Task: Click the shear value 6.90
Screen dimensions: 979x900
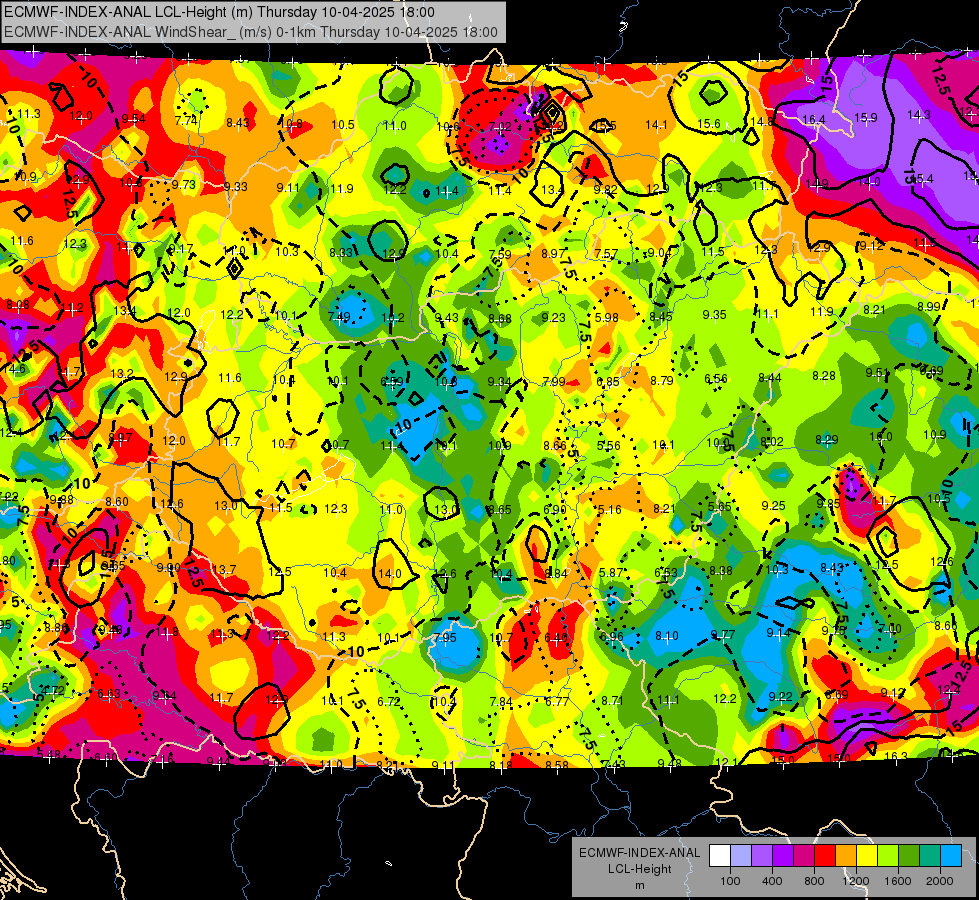Action: [x=554, y=510]
